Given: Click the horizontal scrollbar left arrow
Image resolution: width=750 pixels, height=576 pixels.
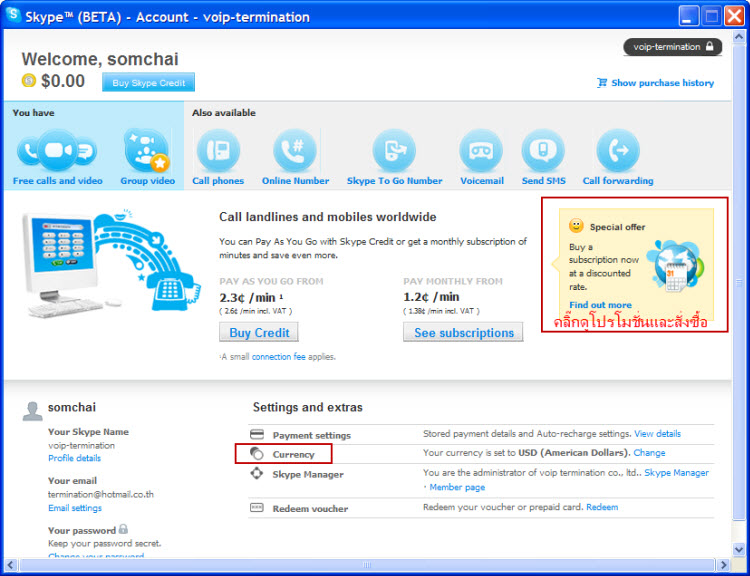Looking at the screenshot, I should 11,565.
